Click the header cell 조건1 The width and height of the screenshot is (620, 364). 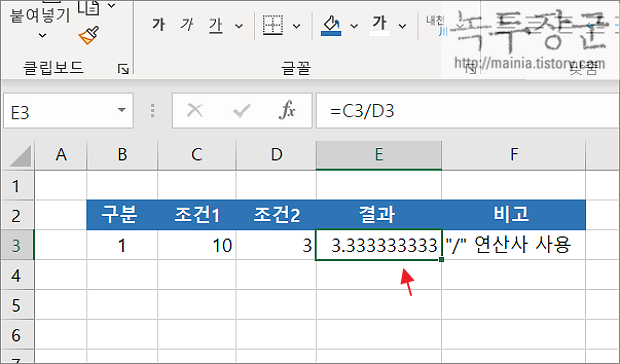[197, 215]
